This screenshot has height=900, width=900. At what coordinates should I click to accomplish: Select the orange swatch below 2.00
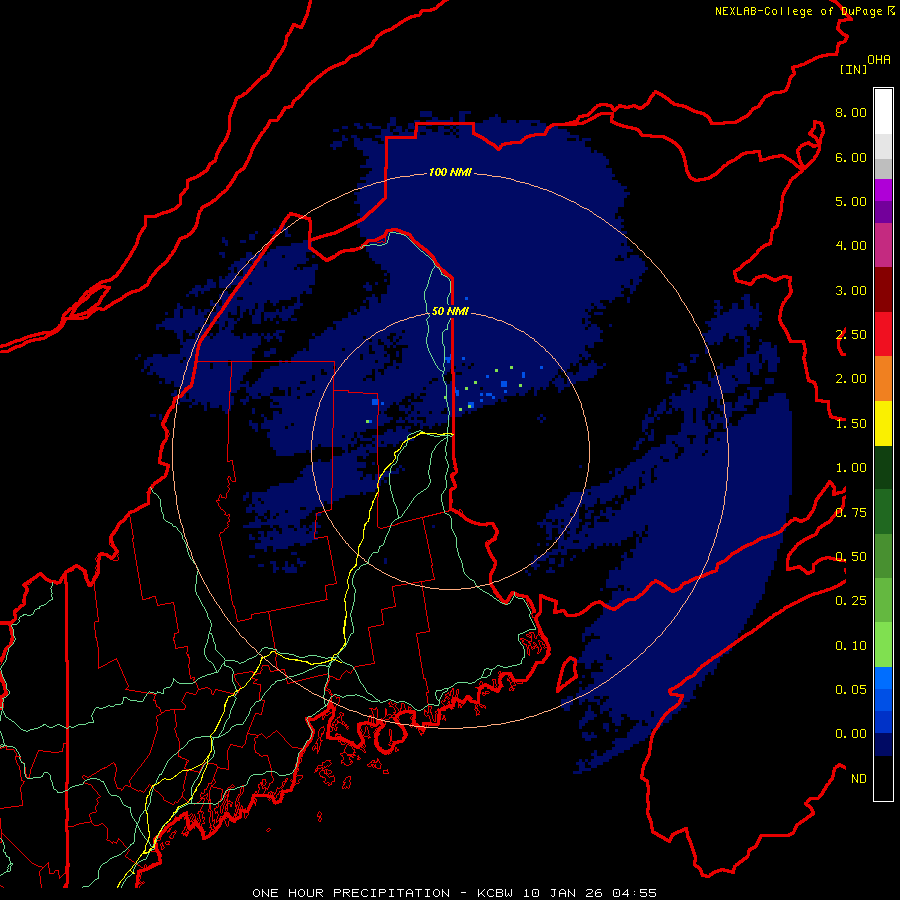(883, 379)
